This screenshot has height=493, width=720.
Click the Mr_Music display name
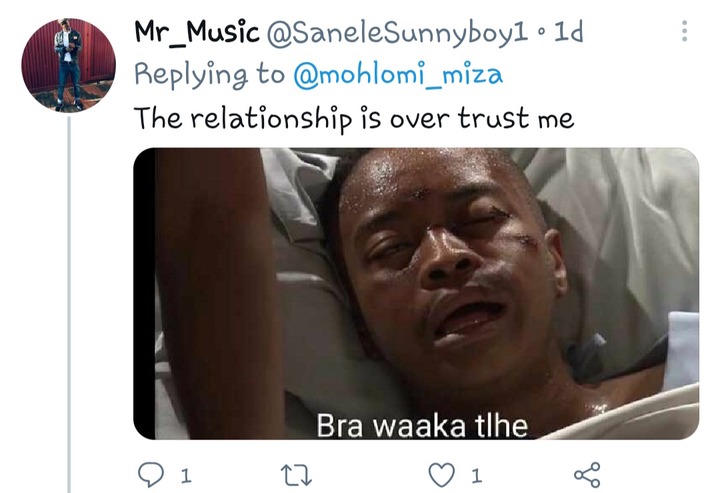coord(197,32)
